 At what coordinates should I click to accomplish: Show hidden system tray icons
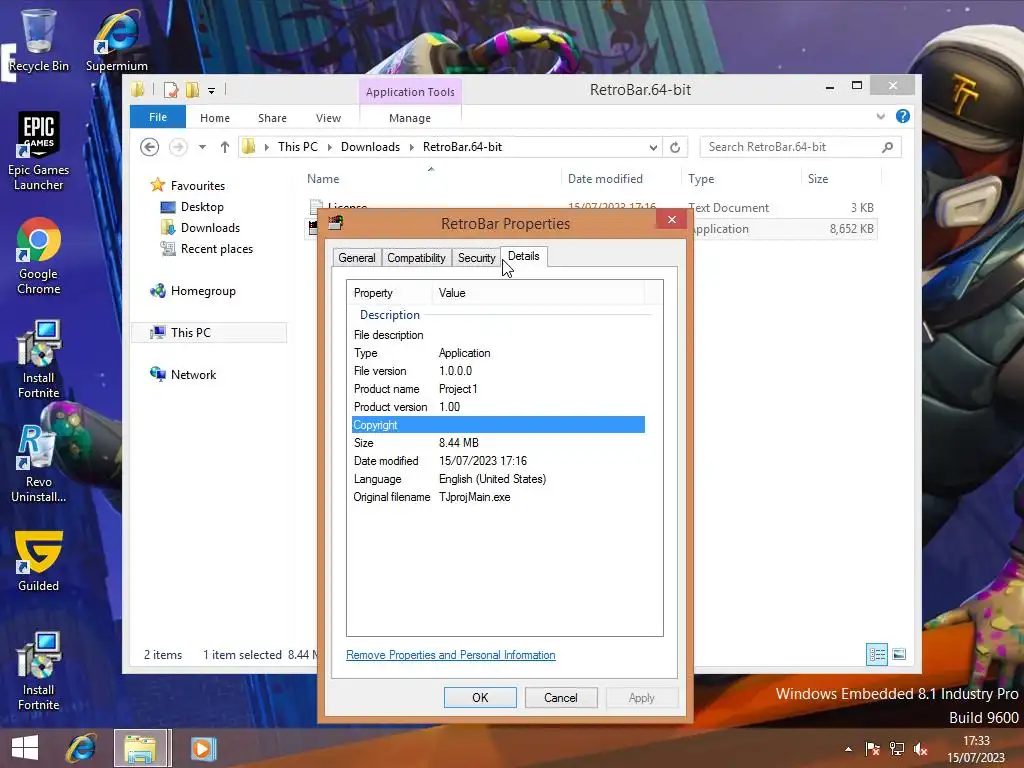pyautogui.click(x=848, y=749)
